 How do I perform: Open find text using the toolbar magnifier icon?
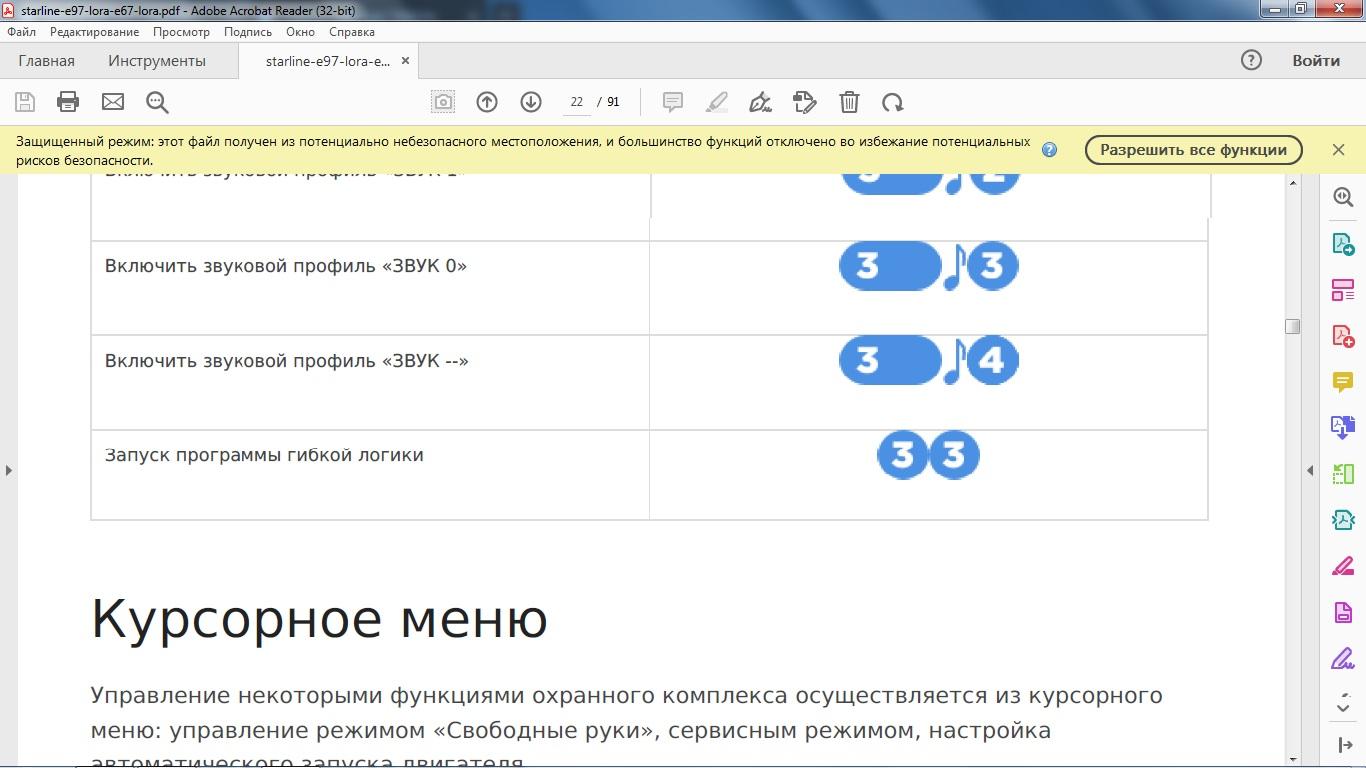click(x=157, y=102)
